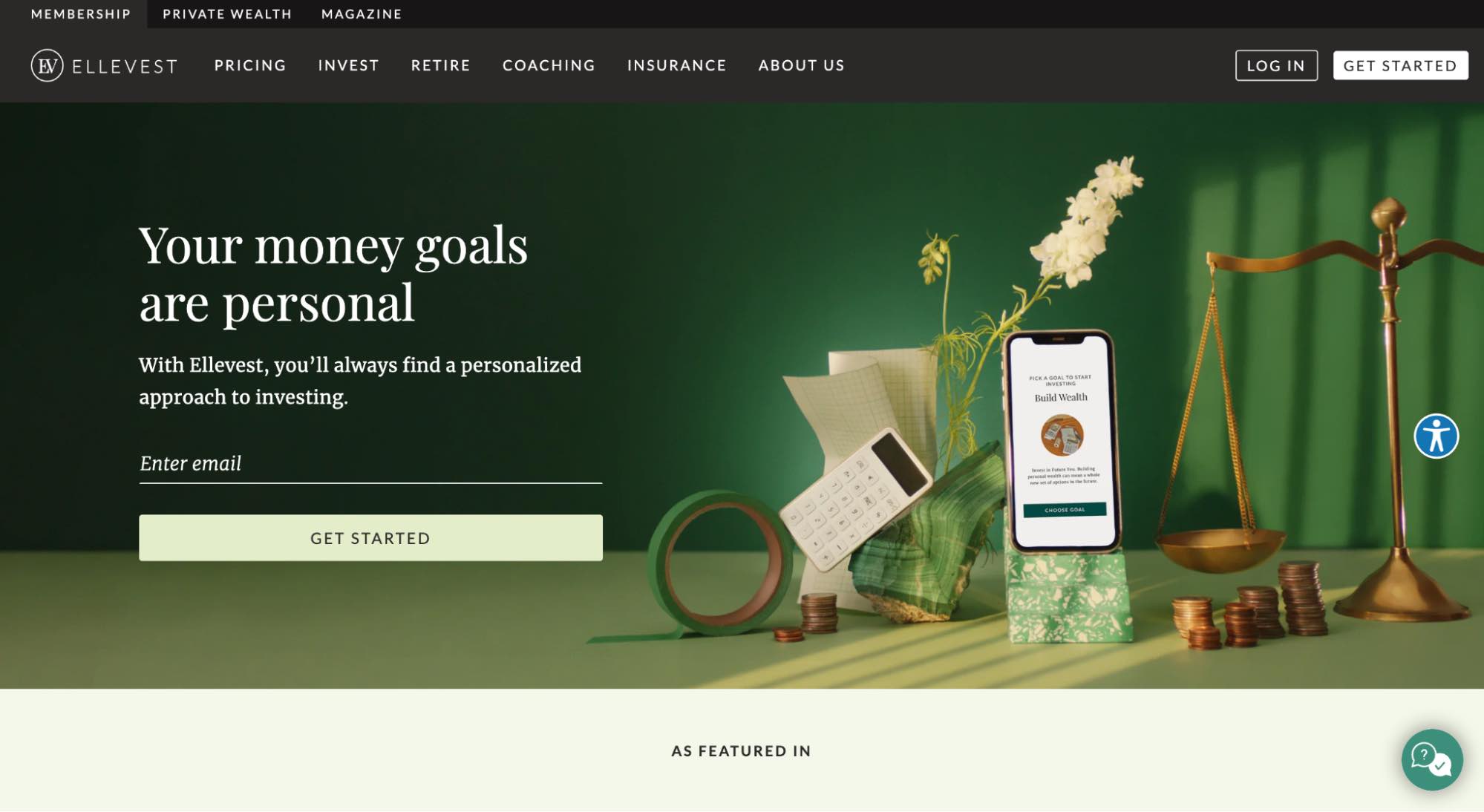Screen dimensions: 1484x812
Task: Open the human figure accessibility icon
Action: pyautogui.click(x=1437, y=435)
